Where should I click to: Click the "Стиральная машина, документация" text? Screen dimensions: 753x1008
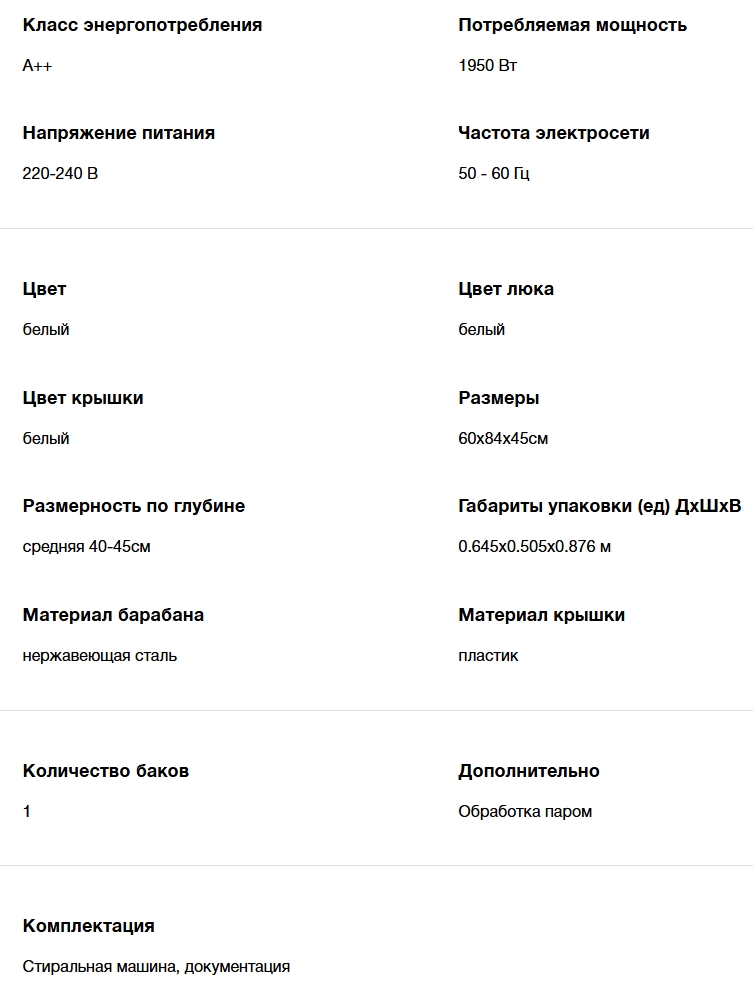tap(156, 967)
